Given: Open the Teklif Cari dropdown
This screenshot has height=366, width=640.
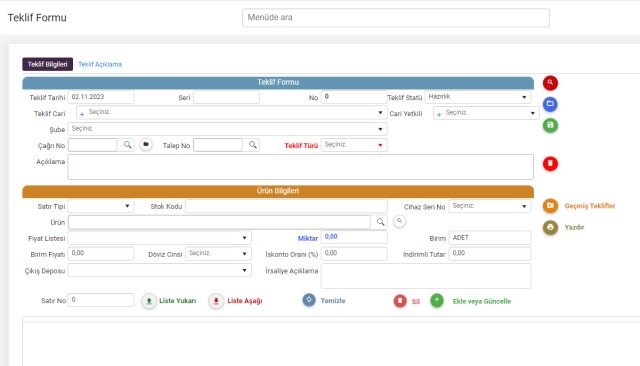Looking at the screenshot, I should tap(232, 113).
